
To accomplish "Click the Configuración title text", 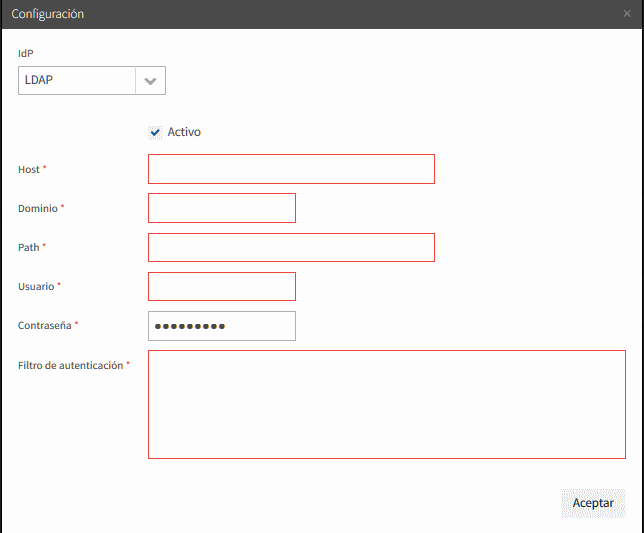I will tap(48, 14).
